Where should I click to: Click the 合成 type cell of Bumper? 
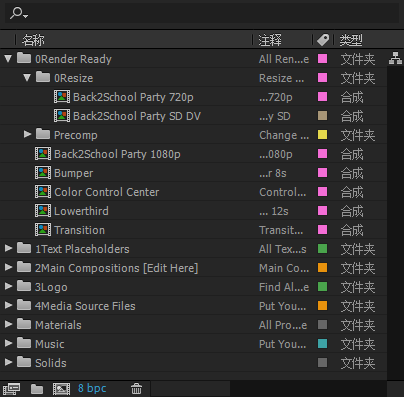pyautogui.click(x=352, y=173)
